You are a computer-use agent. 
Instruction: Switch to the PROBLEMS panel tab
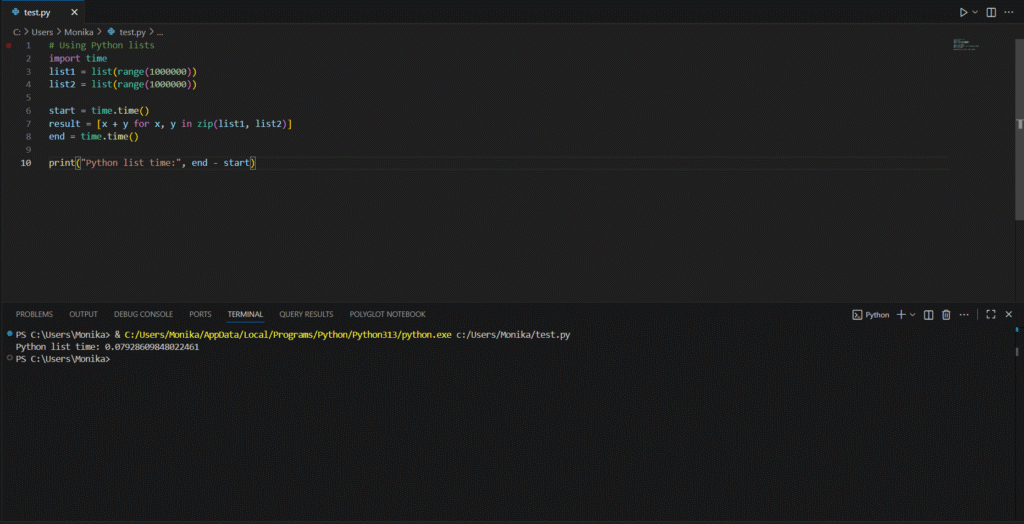[34, 314]
